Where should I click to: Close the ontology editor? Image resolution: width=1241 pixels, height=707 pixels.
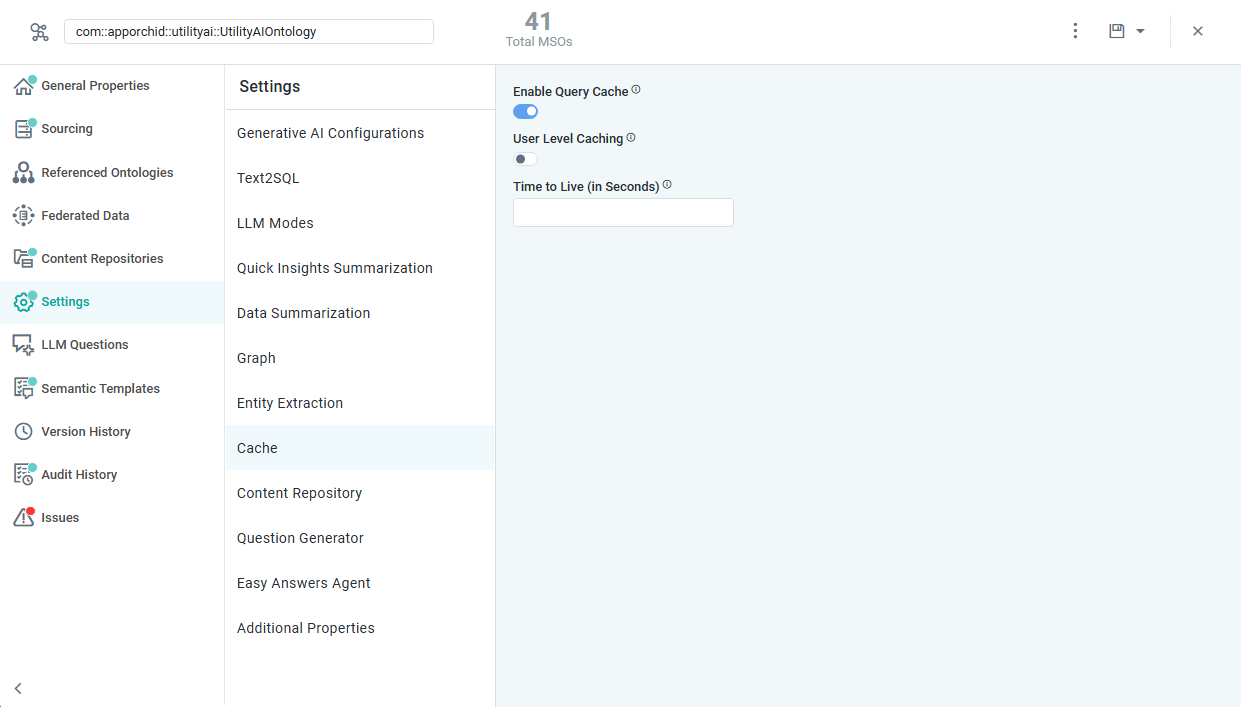click(1197, 31)
